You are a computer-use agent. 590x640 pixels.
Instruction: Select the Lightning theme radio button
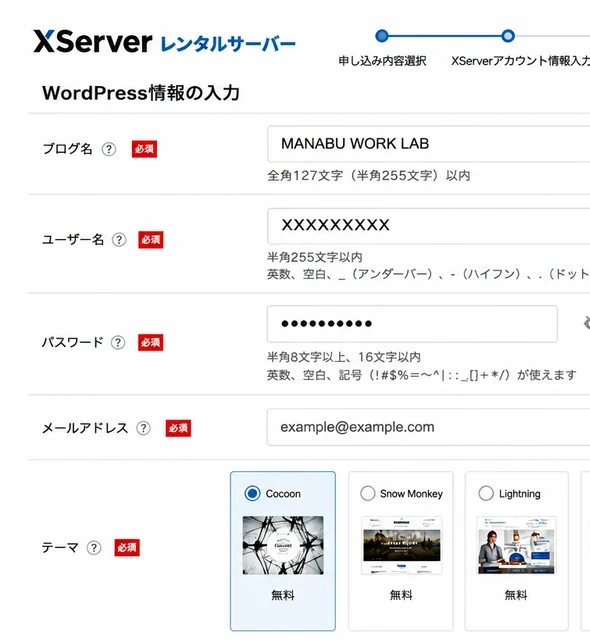pos(486,493)
